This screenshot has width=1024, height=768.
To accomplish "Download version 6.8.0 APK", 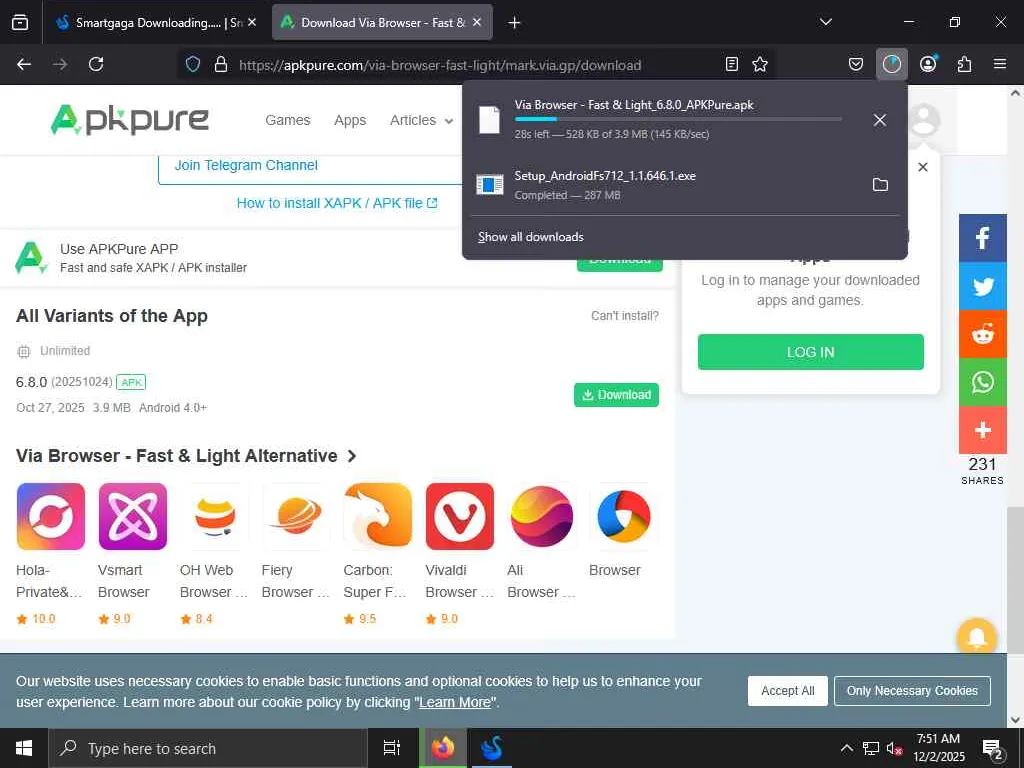I will pos(616,394).
